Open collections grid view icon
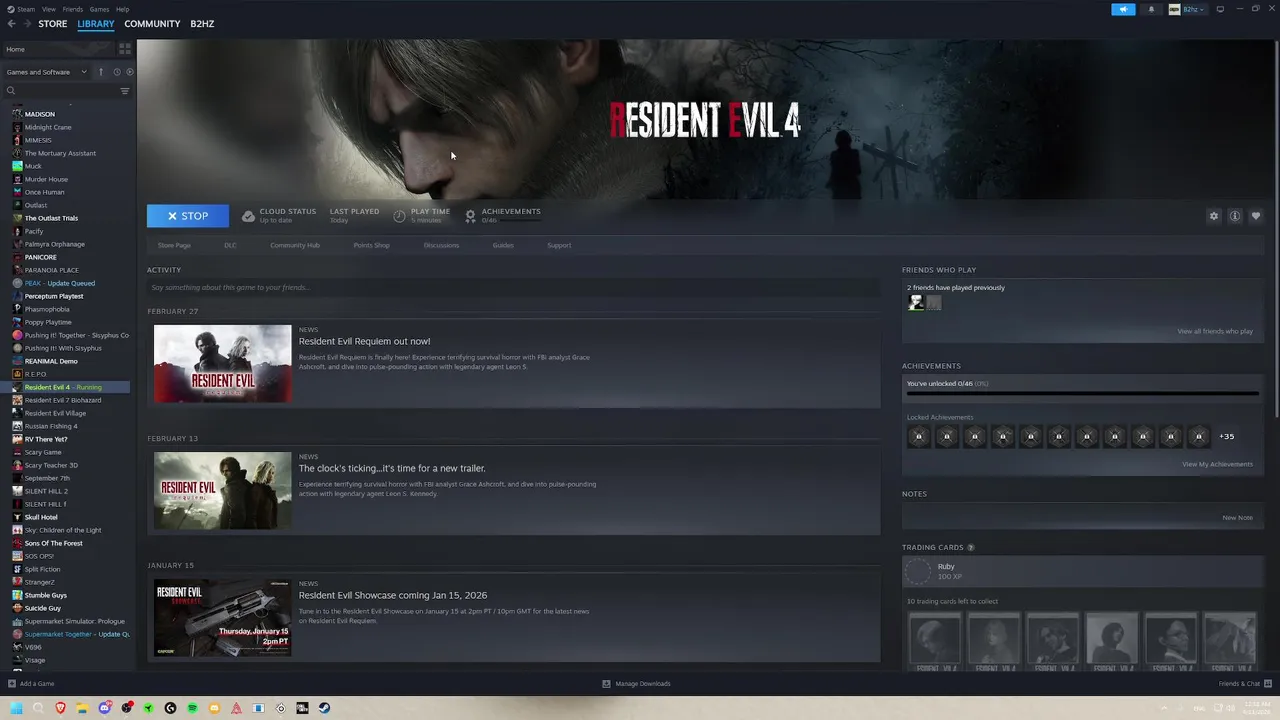This screenshot has height=720, width=1280. click(125, 48)
